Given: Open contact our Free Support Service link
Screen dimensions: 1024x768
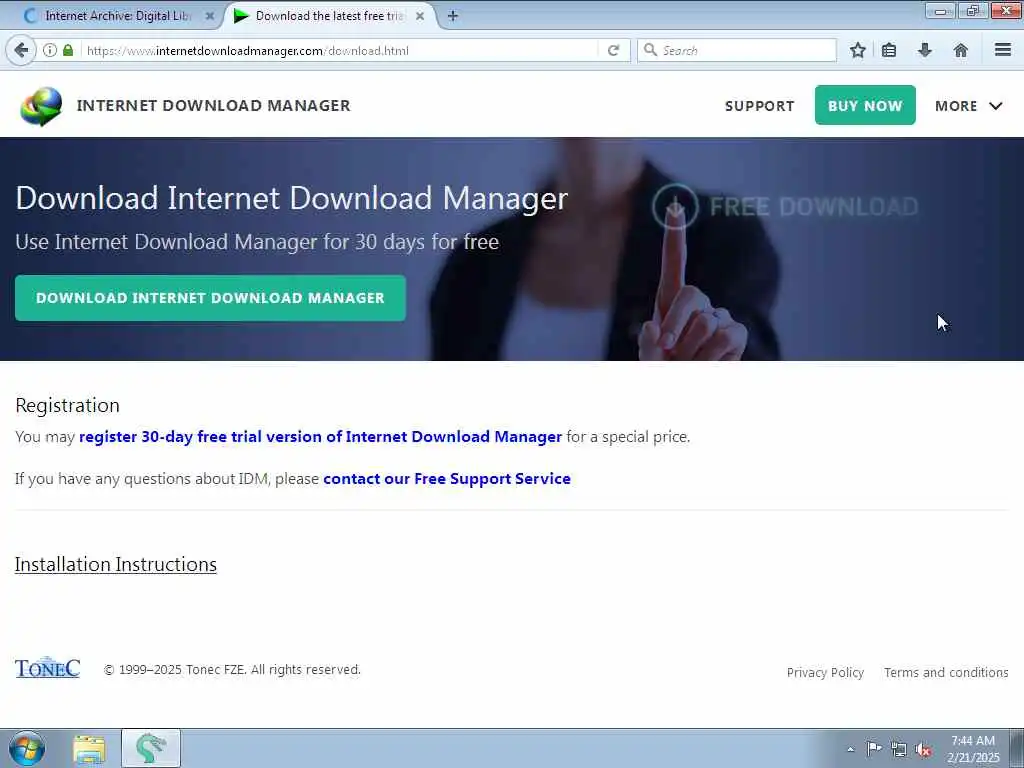Looking at the screenshot, I should click(x=447, y=479).
